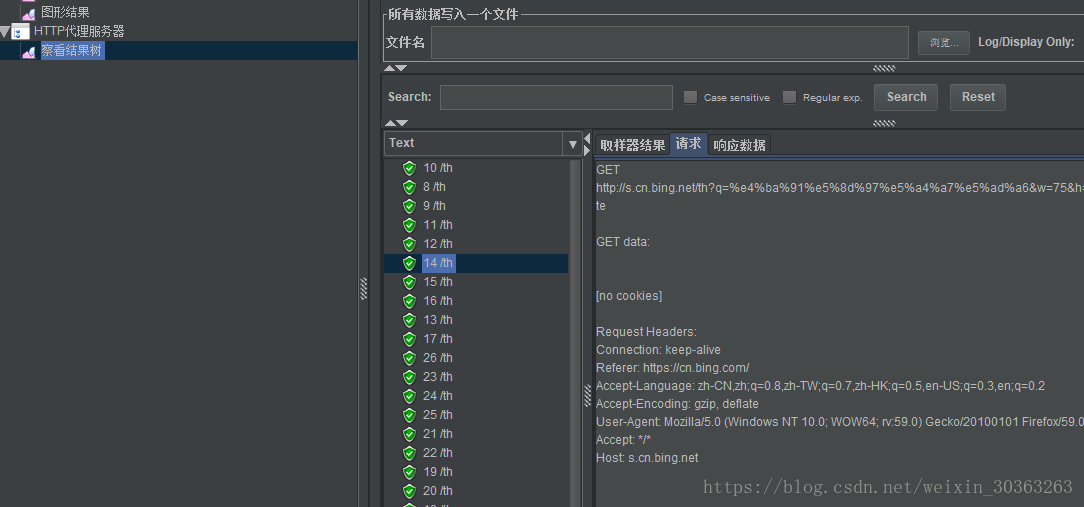Select the 11 /th sample result

tap(438, 225)
